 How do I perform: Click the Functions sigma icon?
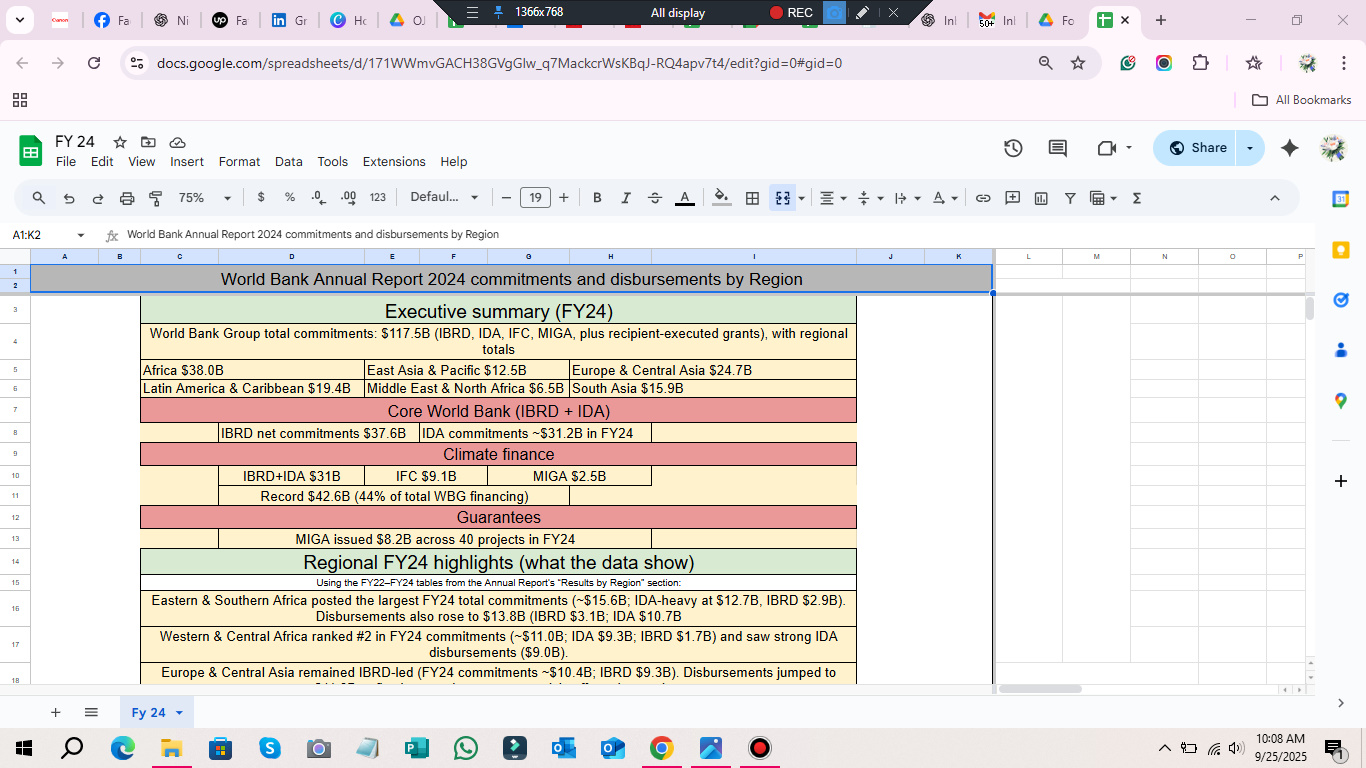1136,198
